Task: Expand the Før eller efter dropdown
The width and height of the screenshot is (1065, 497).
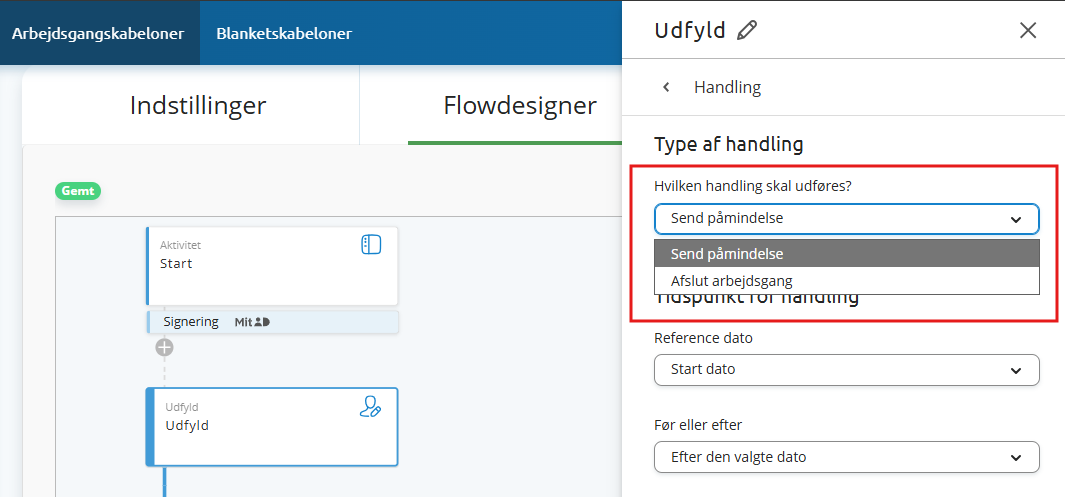Action: (x=846, y=457)
